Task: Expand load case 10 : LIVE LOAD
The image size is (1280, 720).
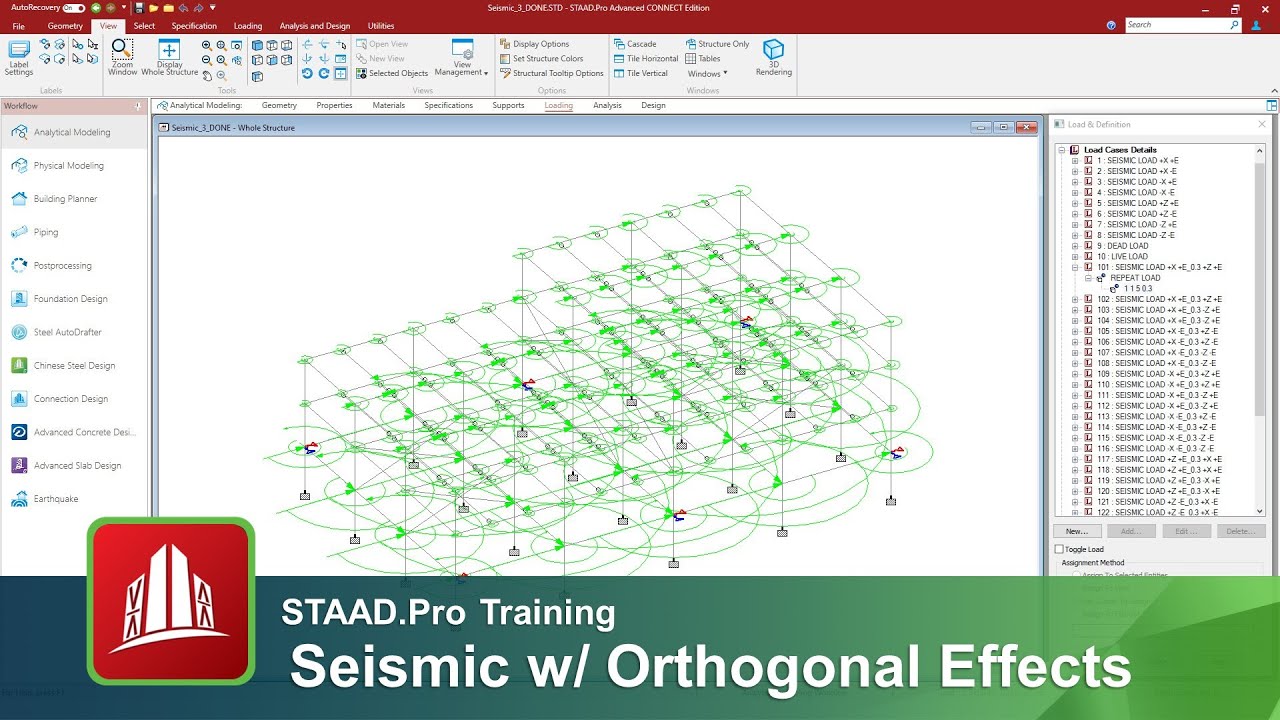Action: 1075,257
